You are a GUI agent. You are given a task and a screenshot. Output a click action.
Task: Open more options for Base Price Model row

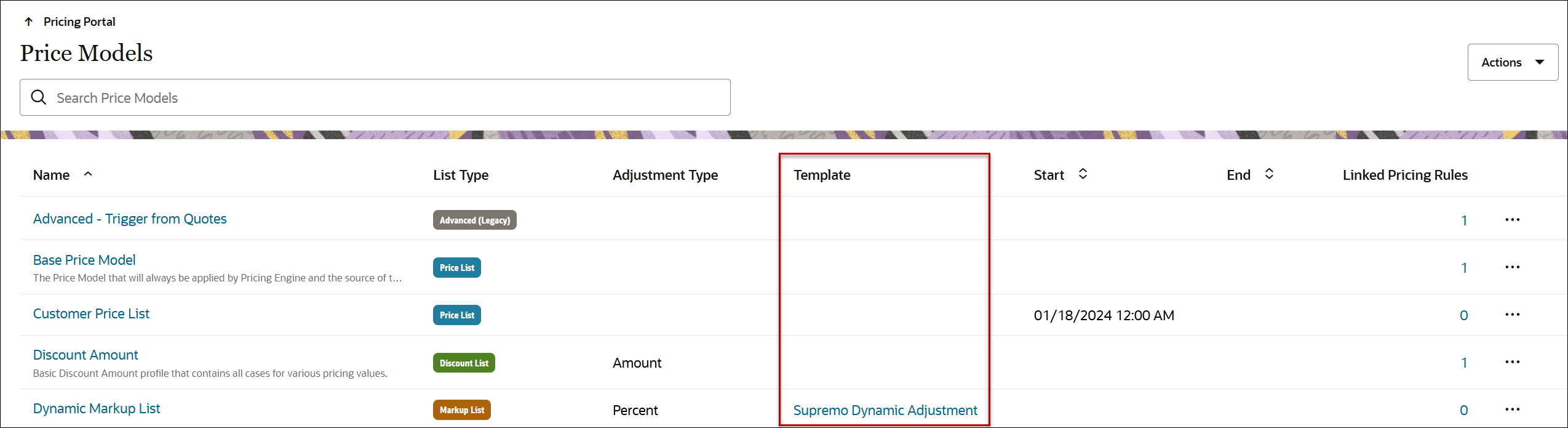[1512, 267]
